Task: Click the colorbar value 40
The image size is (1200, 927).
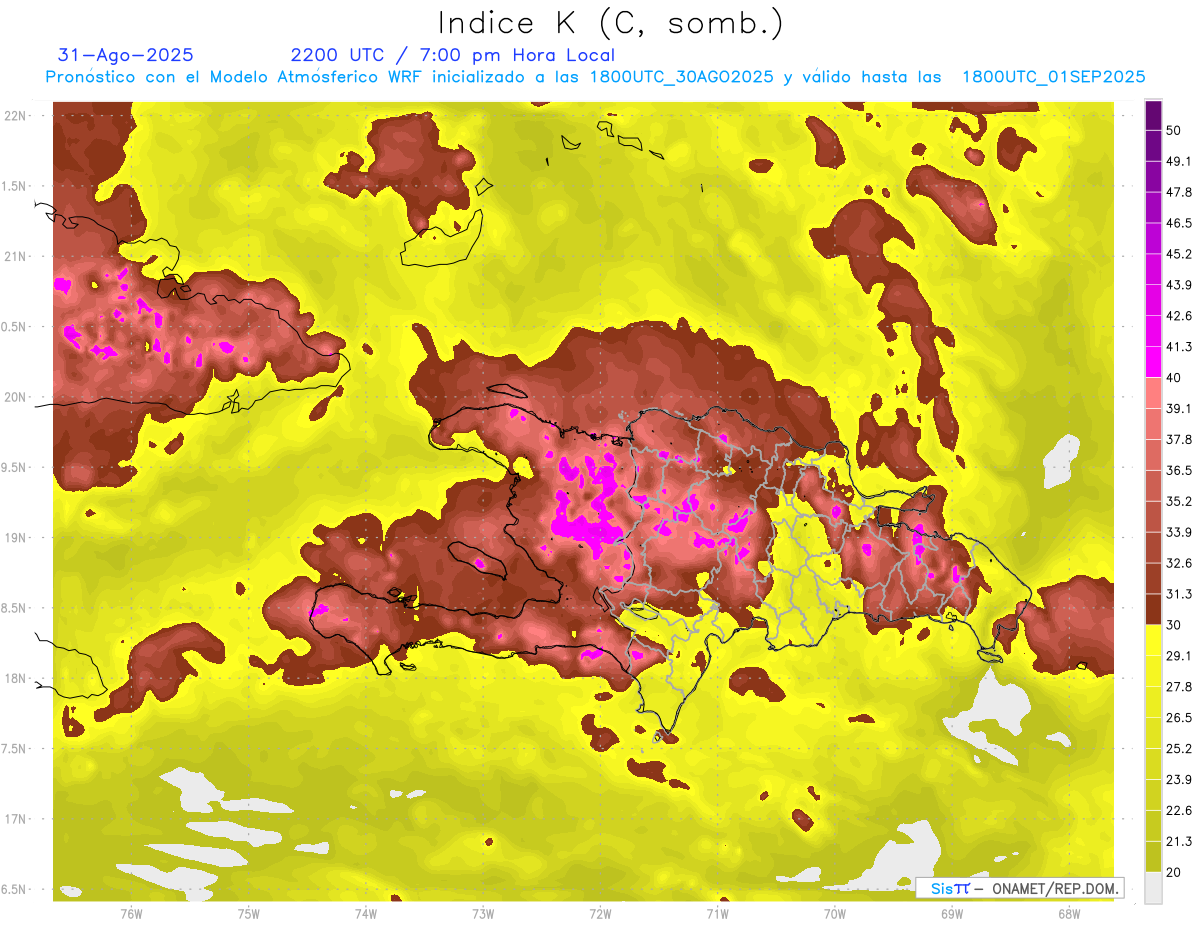Action: 1174,378
